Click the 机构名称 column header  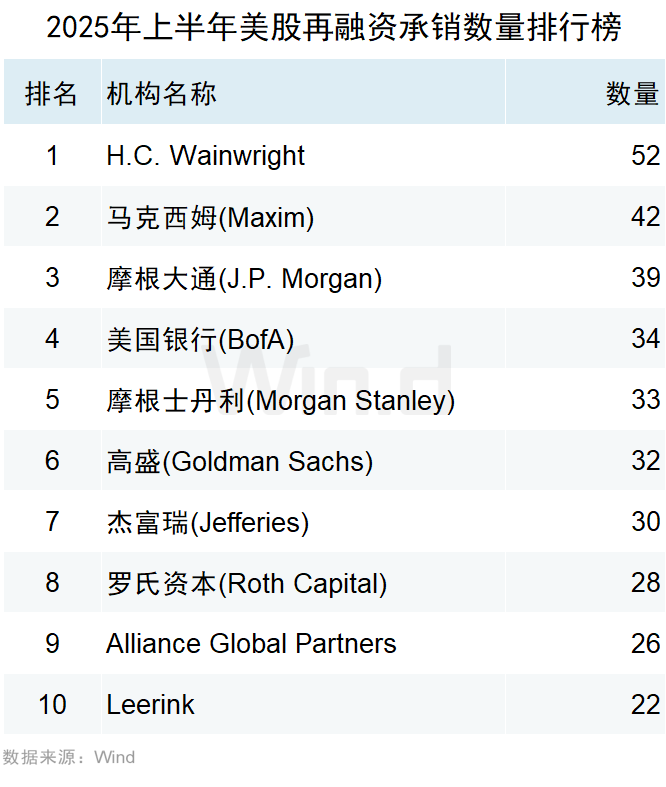tap(161, 94)
